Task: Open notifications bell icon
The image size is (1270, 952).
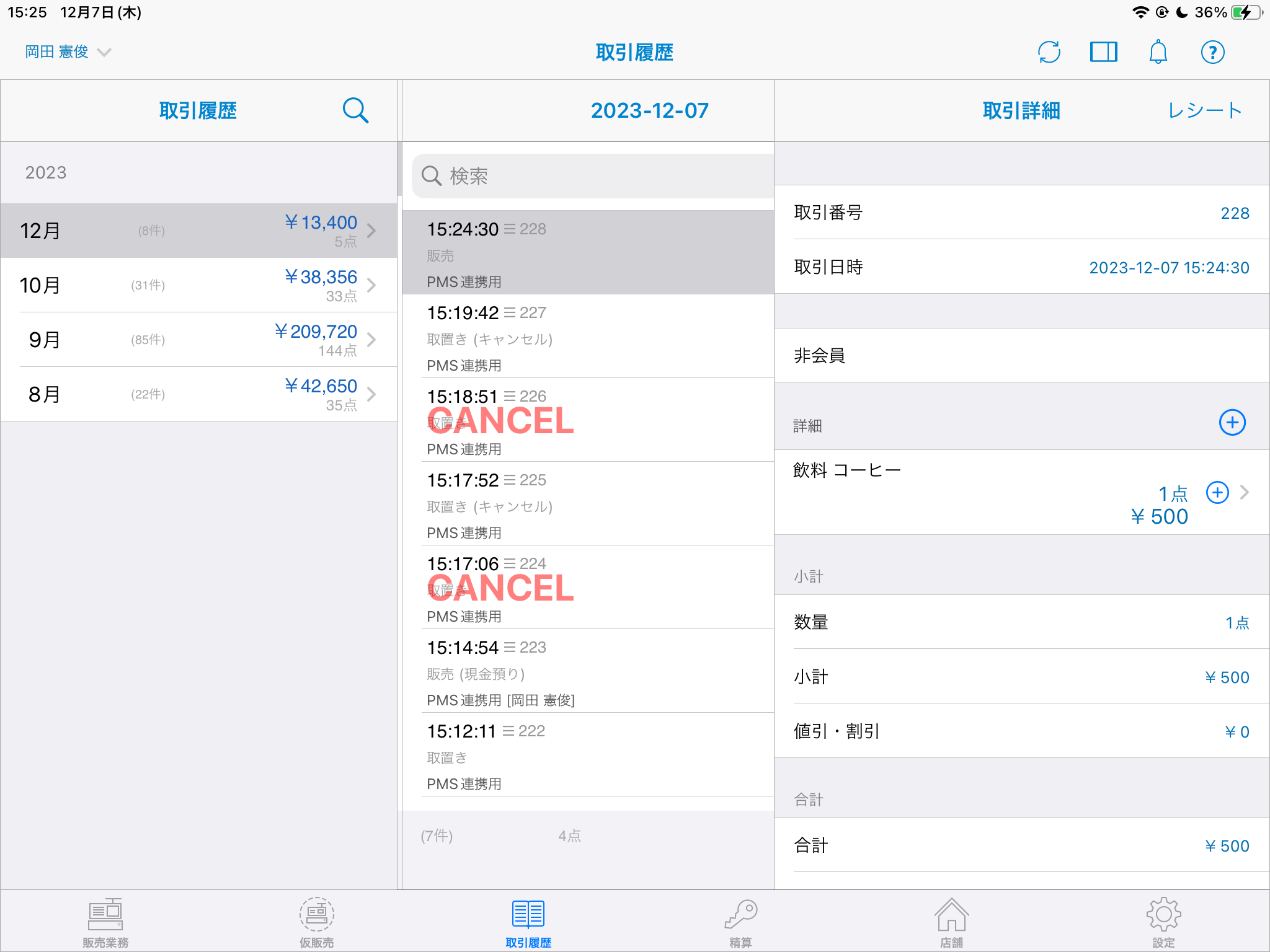Action: 1158,52
